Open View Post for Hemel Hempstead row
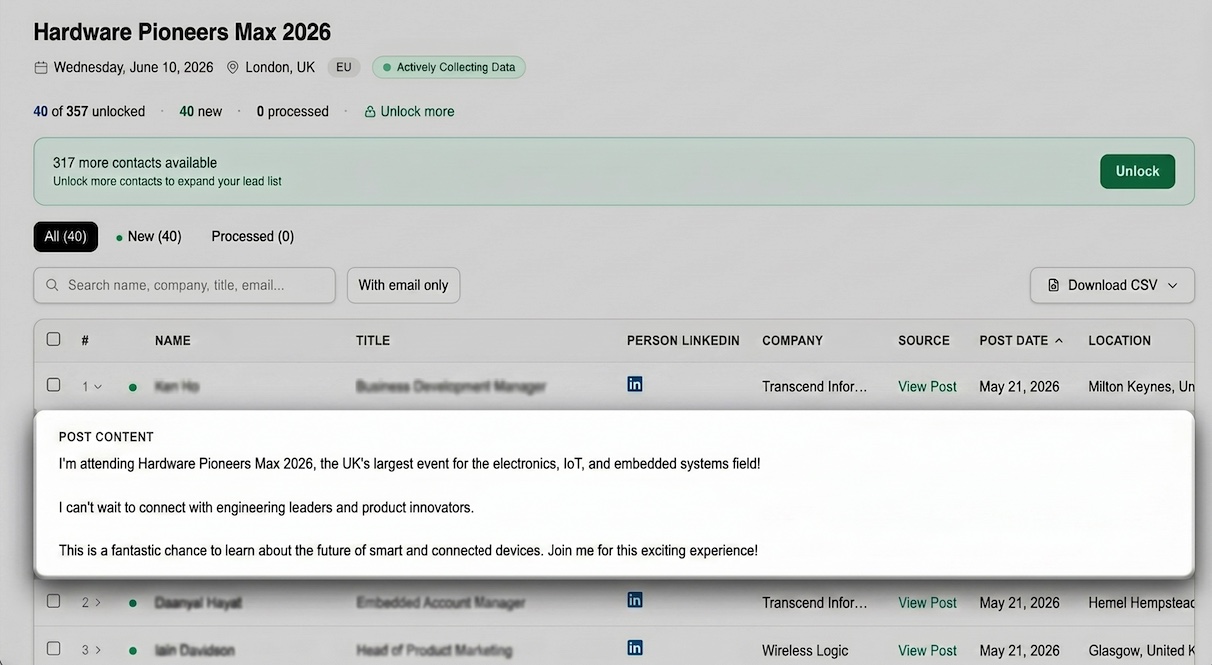Image resolution: width=1212 pixels, height=665 pixels. (x=927, y=602)
